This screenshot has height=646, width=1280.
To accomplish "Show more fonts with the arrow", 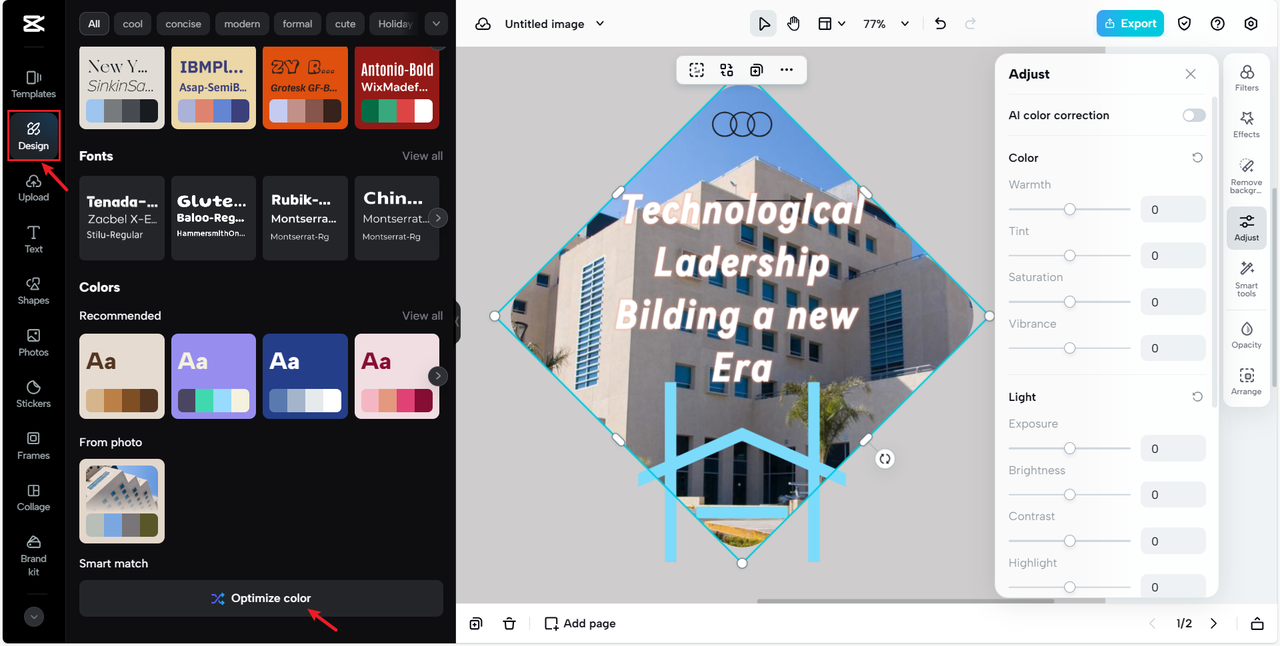I will [439, 218].
